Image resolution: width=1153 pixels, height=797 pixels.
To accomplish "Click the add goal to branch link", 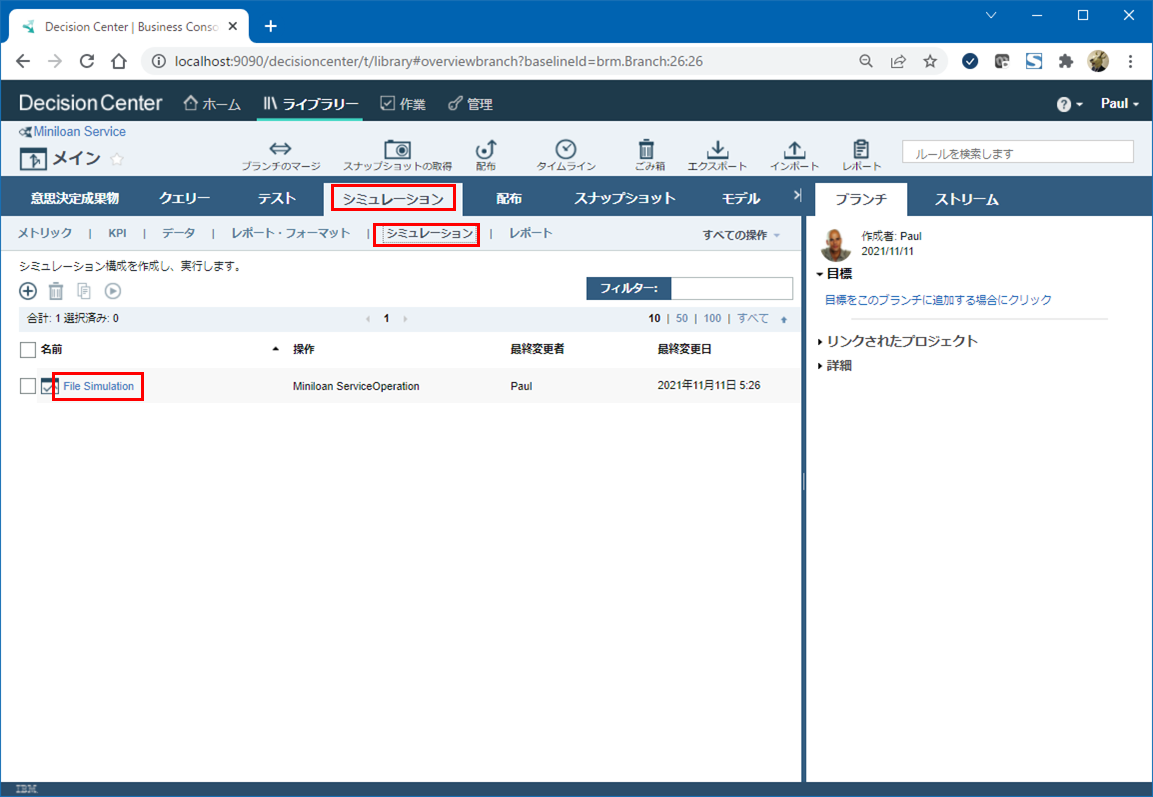I will click(x=938, y=300).
